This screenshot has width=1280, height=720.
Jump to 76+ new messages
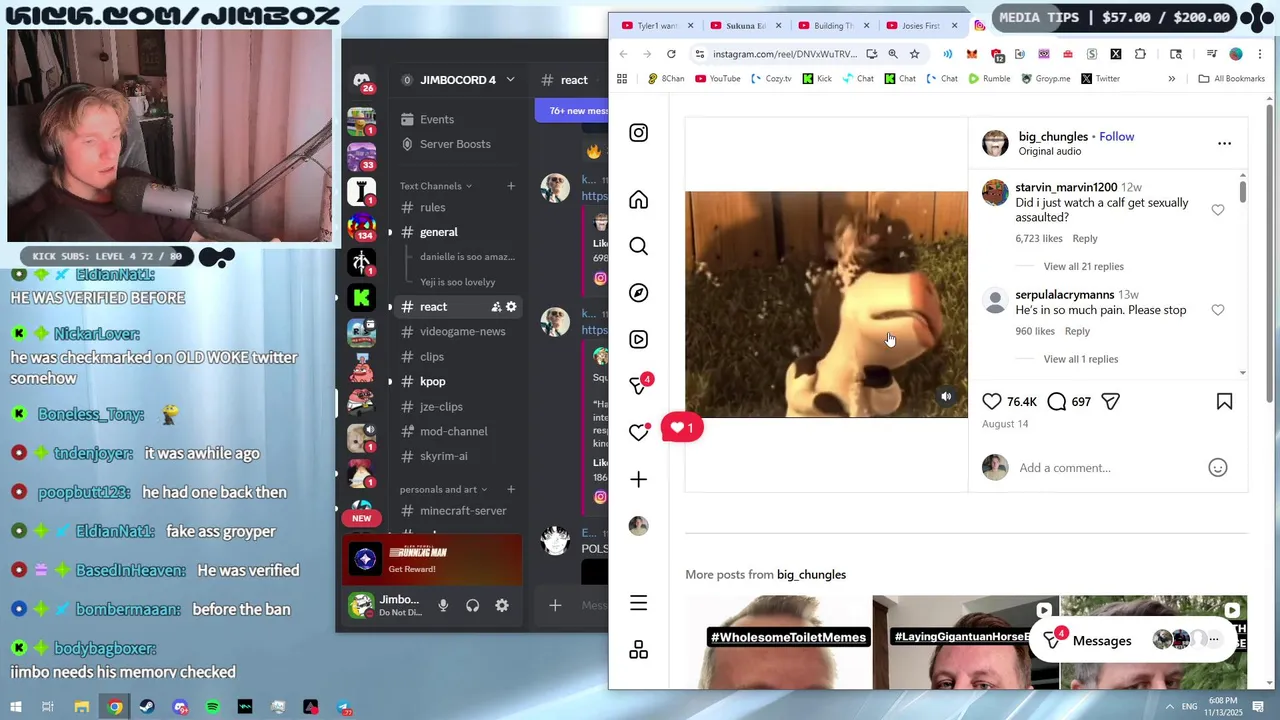(x=576, y=111)
